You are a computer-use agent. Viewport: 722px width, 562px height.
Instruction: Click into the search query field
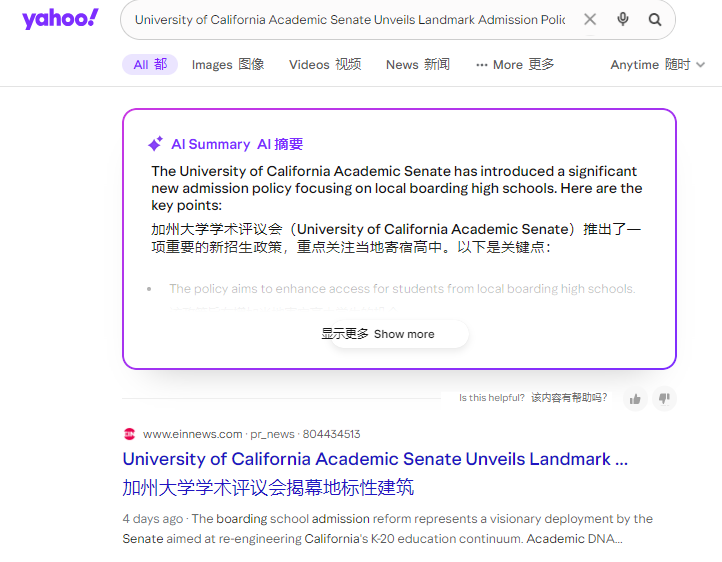[350, 20]
